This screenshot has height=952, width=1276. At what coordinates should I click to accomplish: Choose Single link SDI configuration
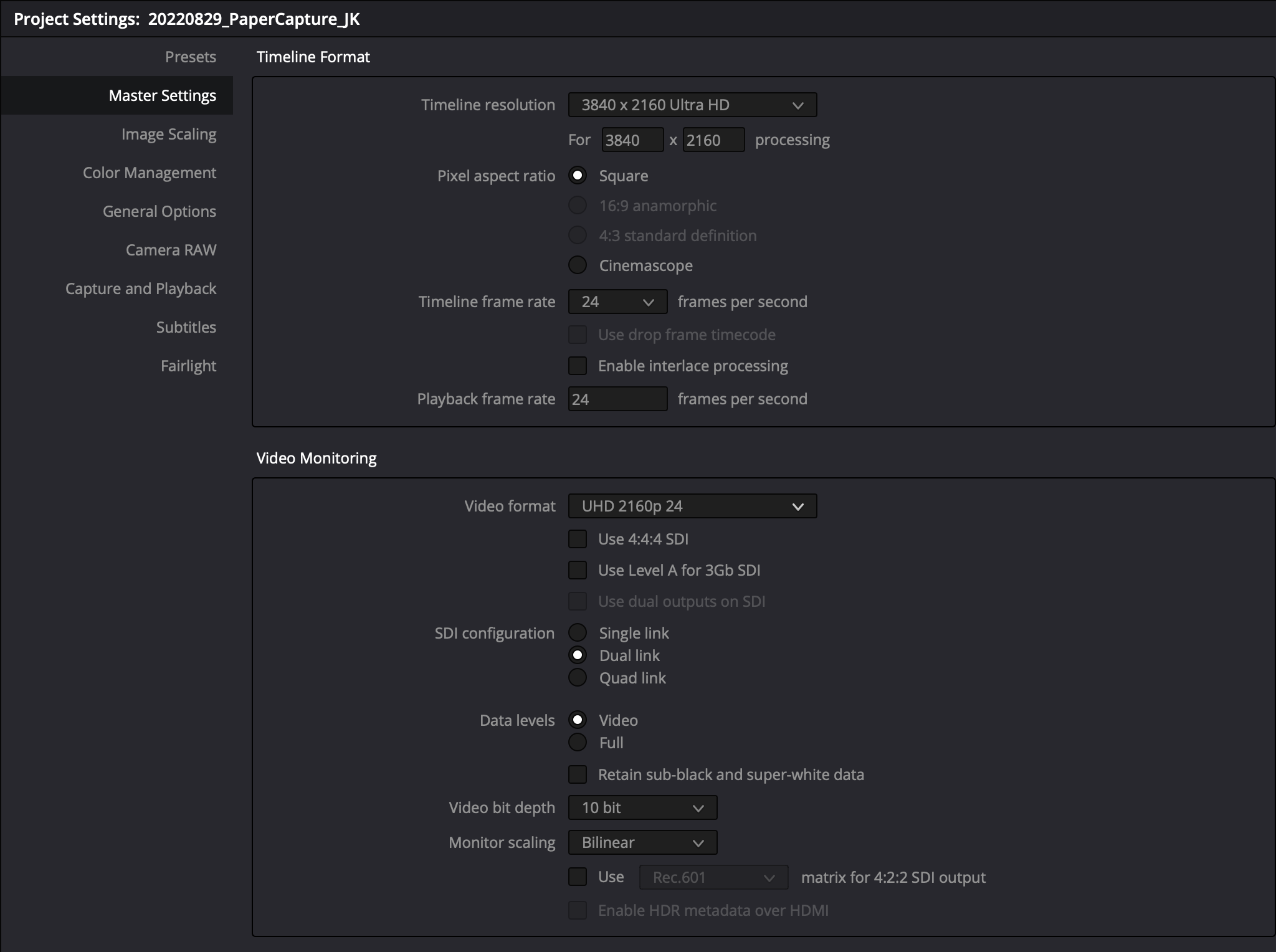click(x=578, y=633)
